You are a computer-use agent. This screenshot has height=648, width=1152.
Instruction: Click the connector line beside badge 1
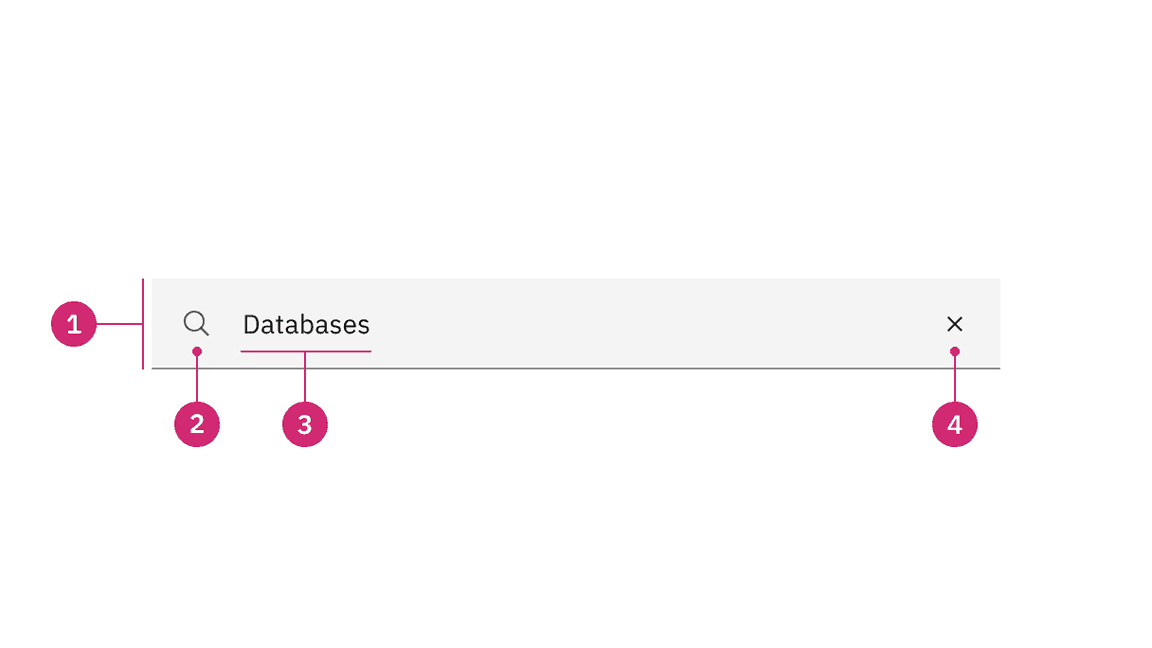click(119, 324)
